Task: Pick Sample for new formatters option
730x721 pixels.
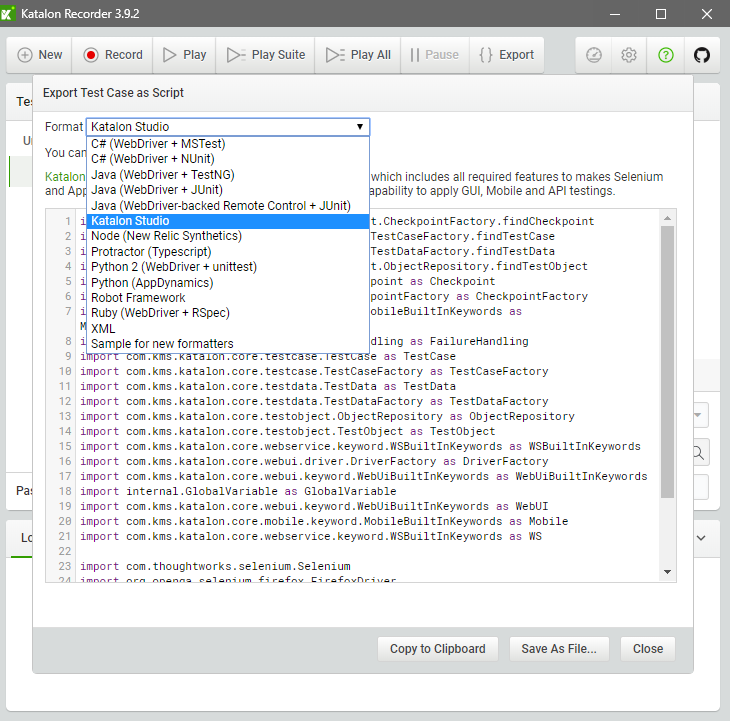Action: coord(228,344)
